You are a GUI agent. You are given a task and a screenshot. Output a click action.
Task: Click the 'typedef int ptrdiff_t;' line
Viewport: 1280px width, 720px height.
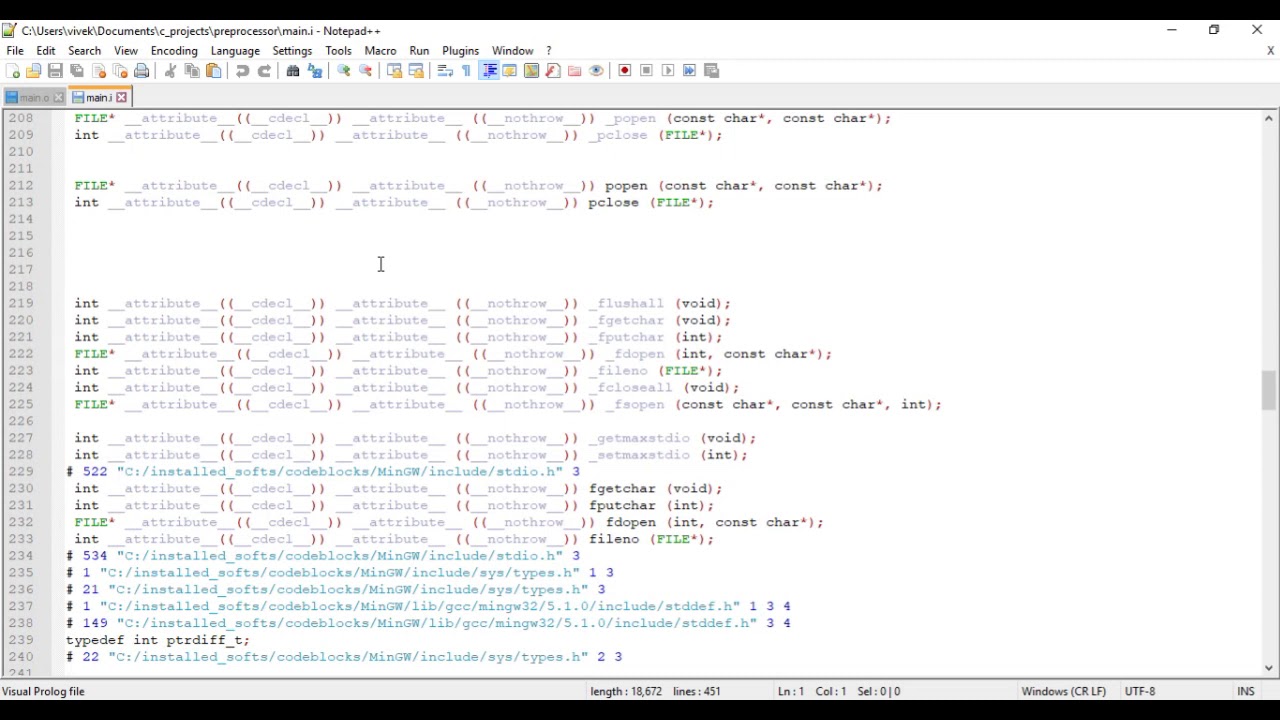click(x=158, y=640)
